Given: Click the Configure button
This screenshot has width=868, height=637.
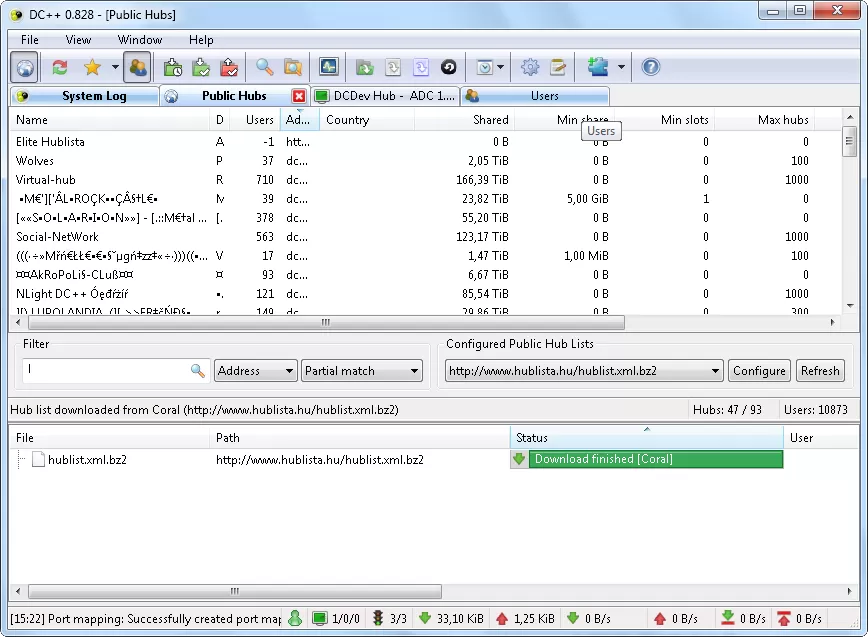Looking at the screenshot, I should pyautogui.click(x=759, y=370).
